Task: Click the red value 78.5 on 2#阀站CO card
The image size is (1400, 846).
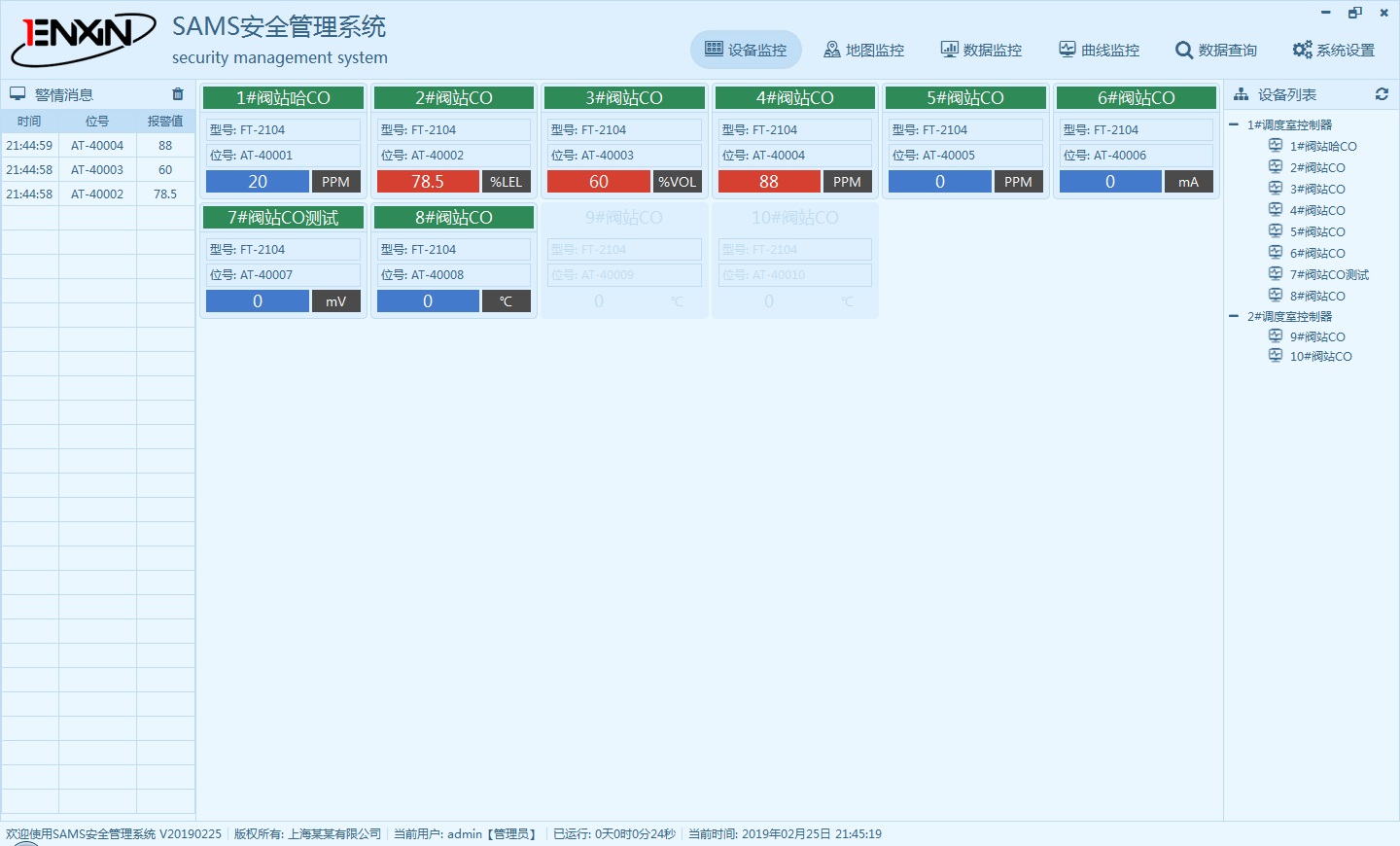Action: click(x=428, y=182)
